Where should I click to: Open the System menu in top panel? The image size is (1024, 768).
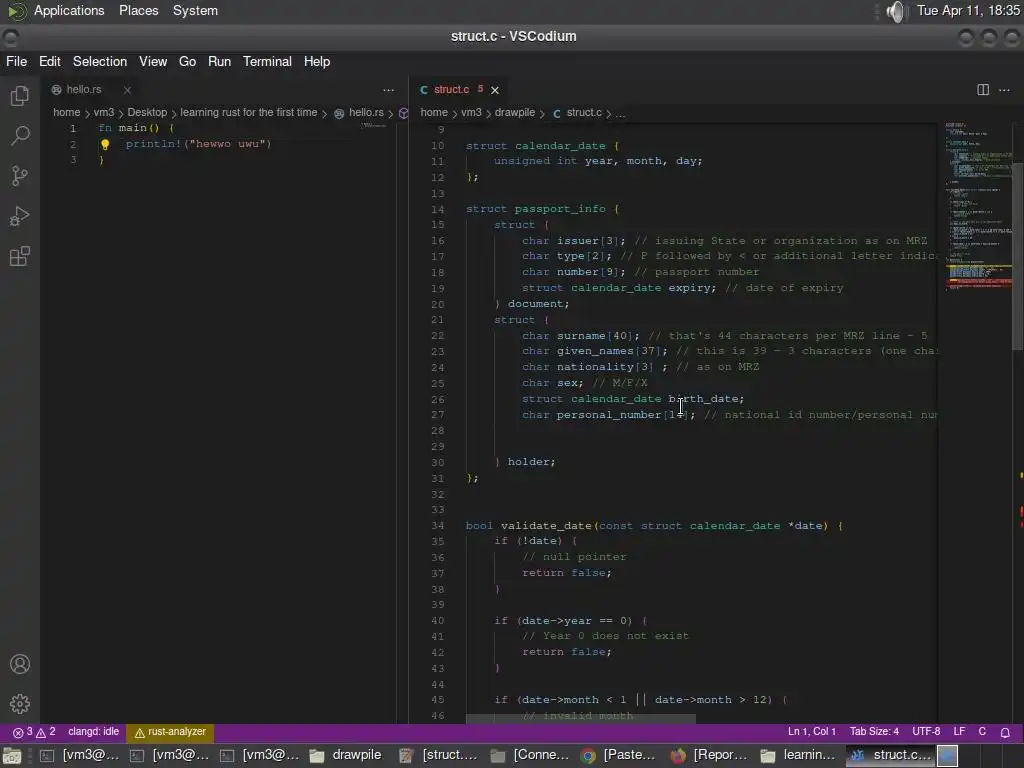tap(195, 11)
